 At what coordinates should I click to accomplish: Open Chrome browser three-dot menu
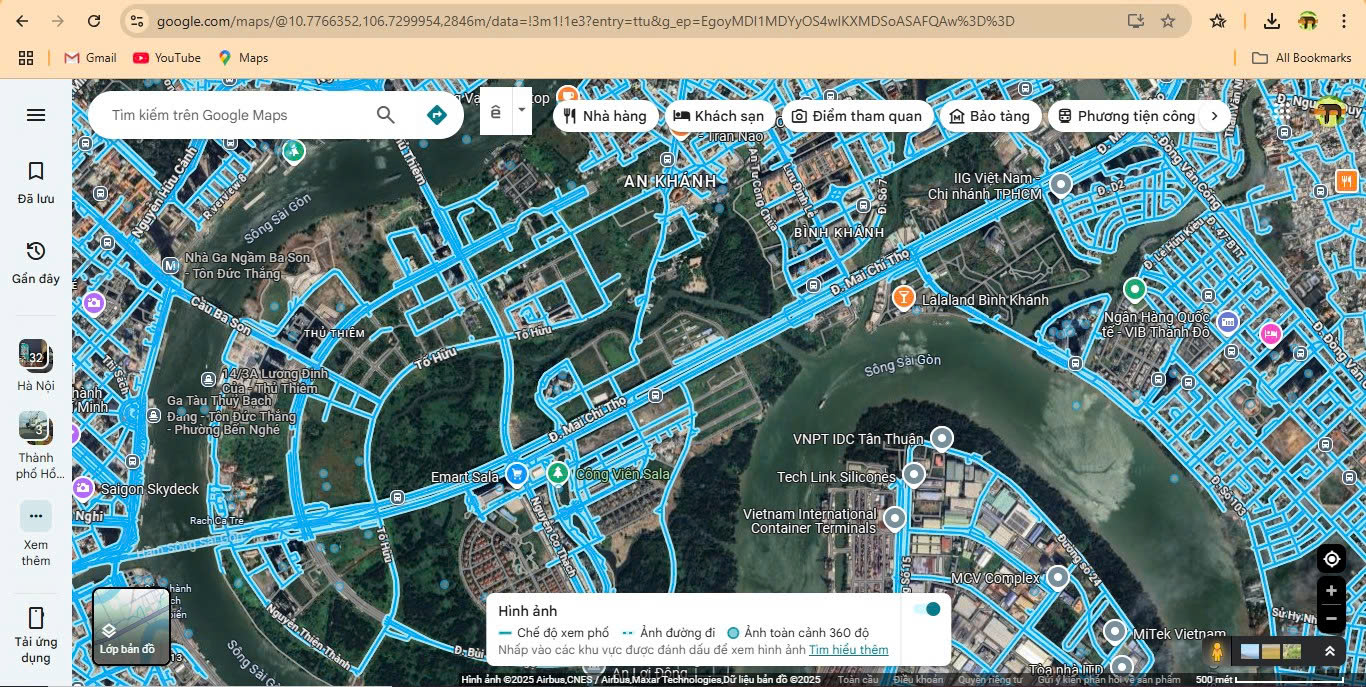tap(1343, 21)
